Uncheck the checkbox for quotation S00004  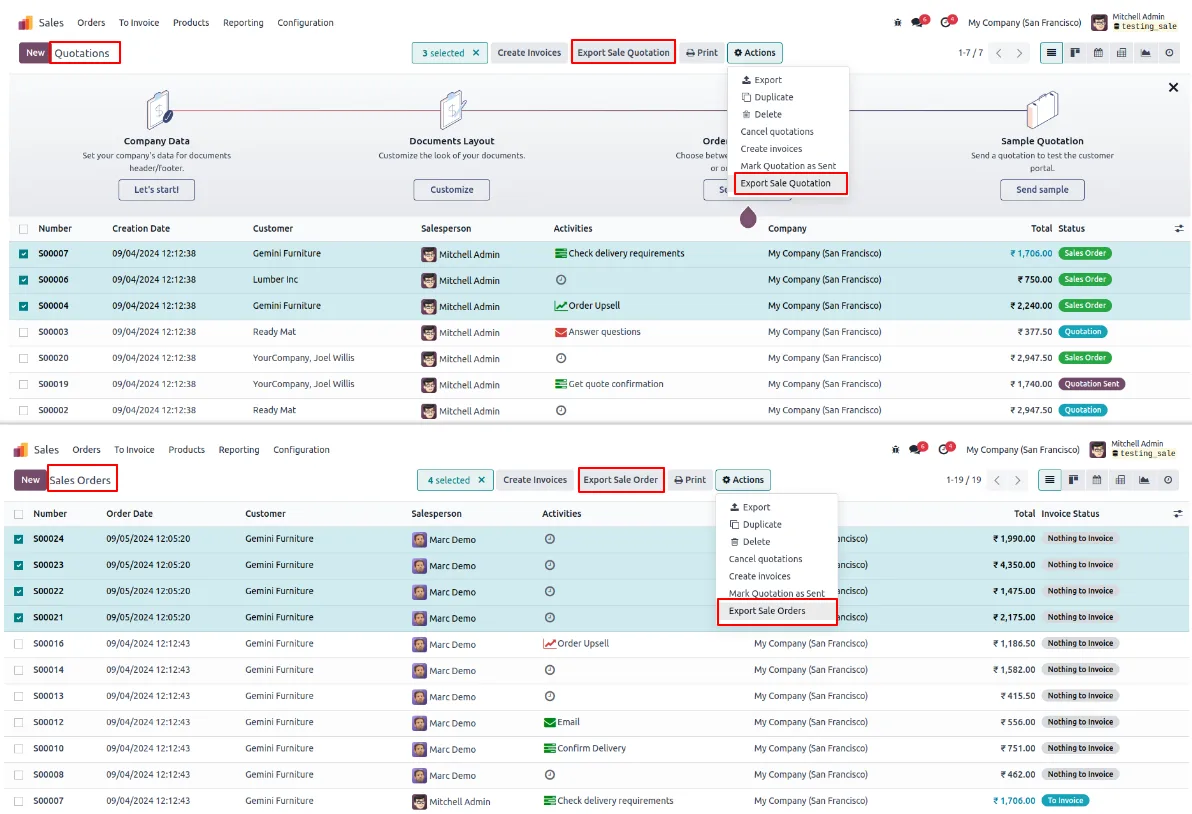tap(24, 306)
